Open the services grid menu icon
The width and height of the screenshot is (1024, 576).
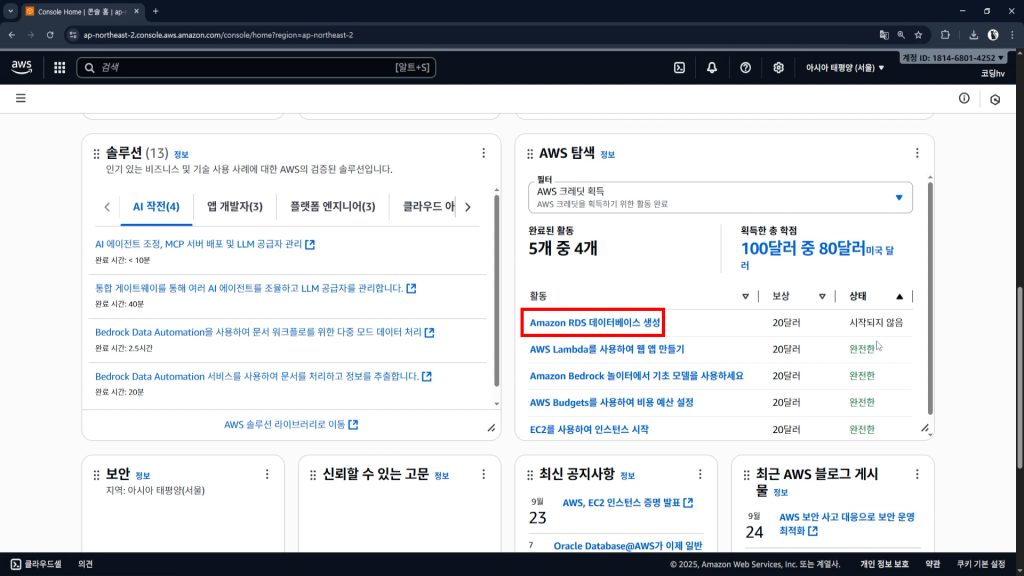point(59,67)
